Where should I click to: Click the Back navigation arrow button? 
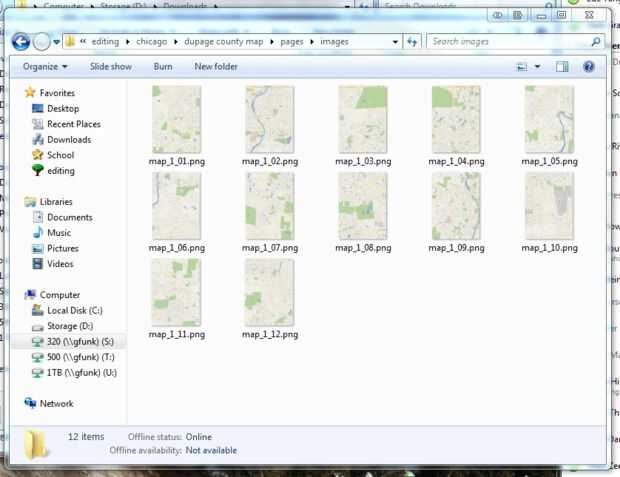pyautogui.click(x=21, y=42)
